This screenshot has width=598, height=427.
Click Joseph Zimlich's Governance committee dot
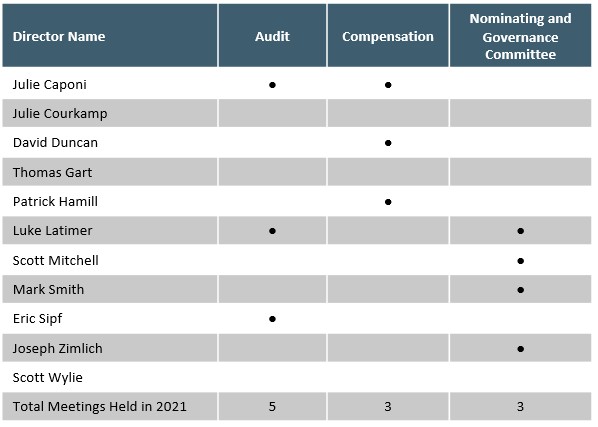(521, 348)
